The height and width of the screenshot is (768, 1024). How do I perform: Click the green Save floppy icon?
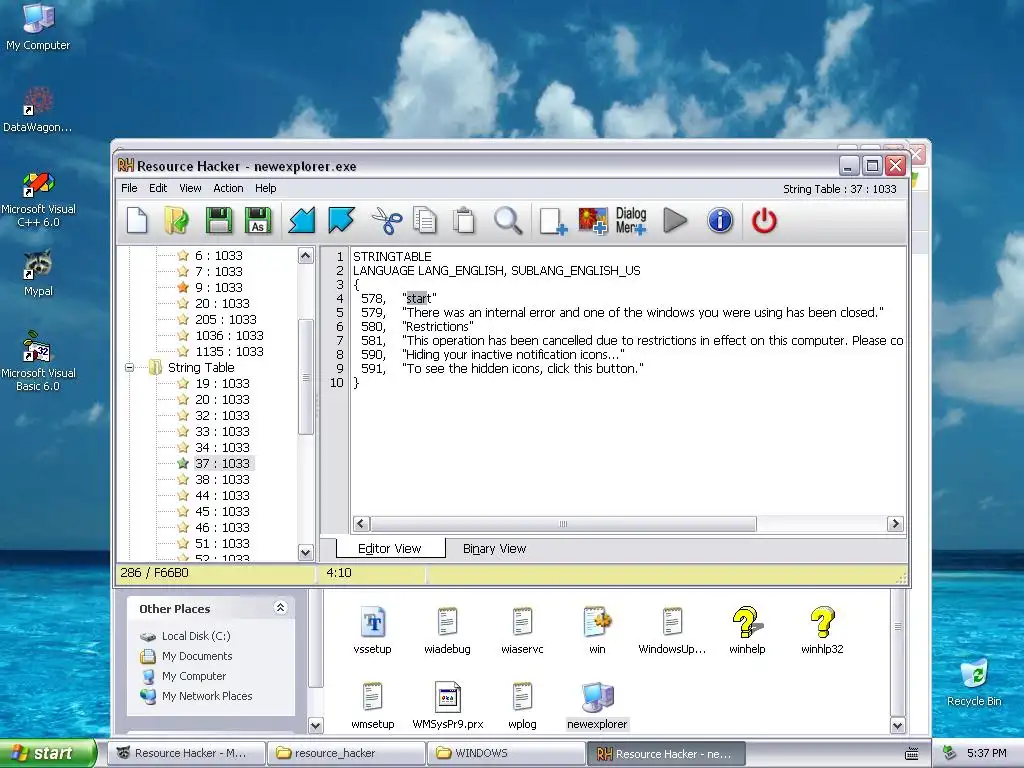point(219,221)
